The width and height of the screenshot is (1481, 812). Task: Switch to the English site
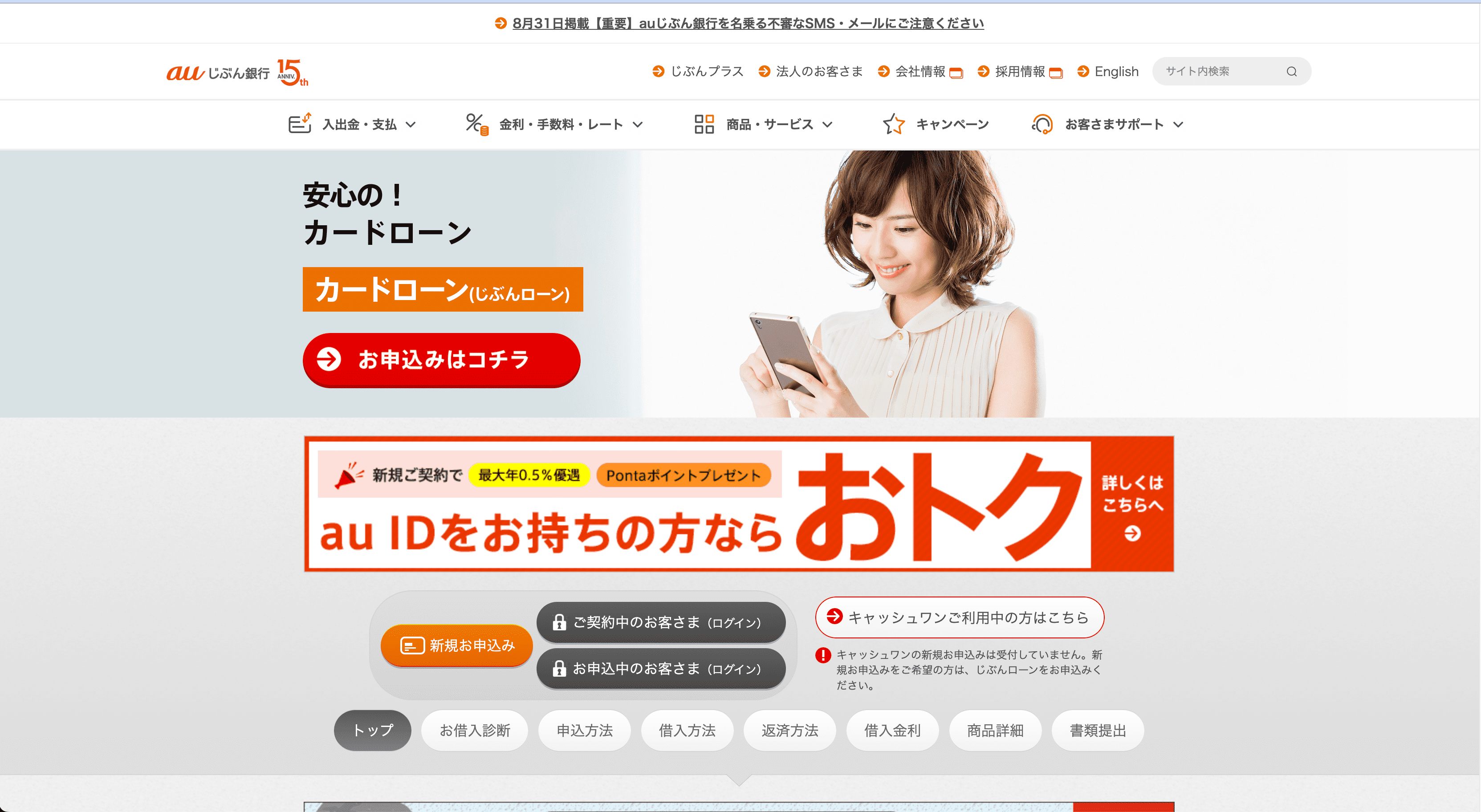pos(1116,71)
